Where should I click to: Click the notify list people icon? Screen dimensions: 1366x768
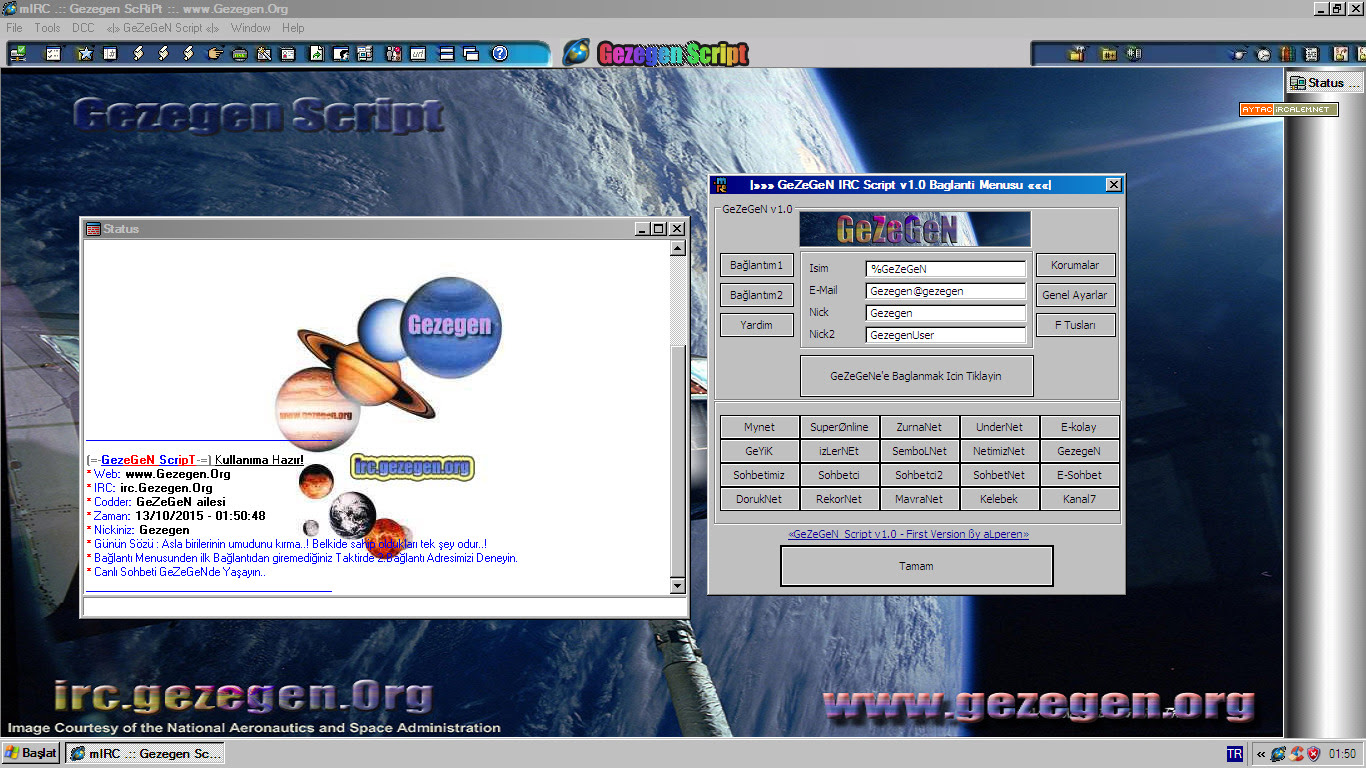[x=393, y=54]
